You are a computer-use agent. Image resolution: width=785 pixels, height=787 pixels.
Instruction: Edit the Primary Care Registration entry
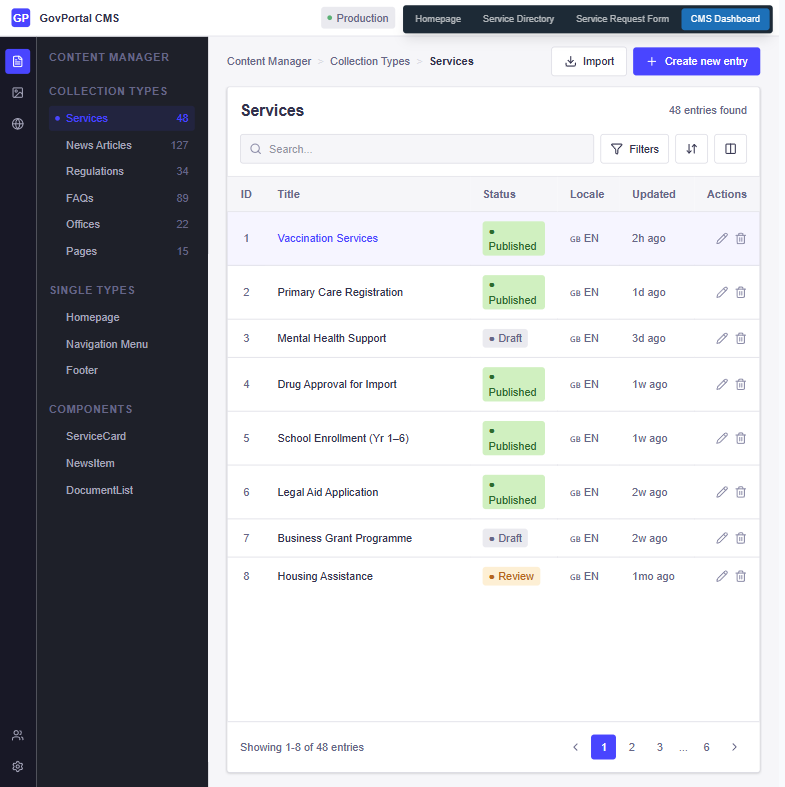coord(722,292)
